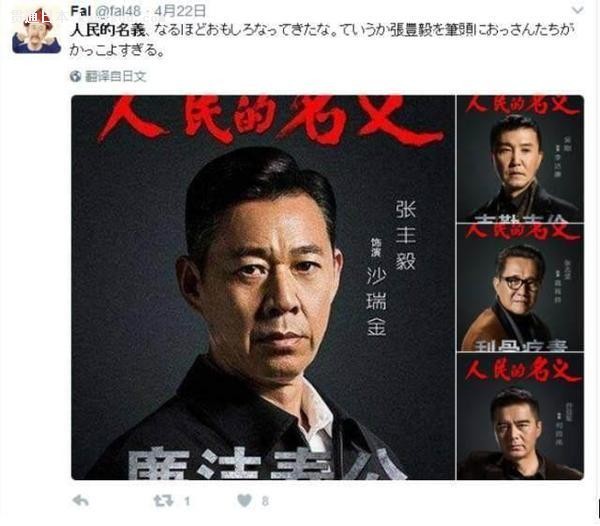The height and width of the screenshot is (526, 600).
Task: Open Fal's profile avatar picture
Action: (x=36, y=31)
